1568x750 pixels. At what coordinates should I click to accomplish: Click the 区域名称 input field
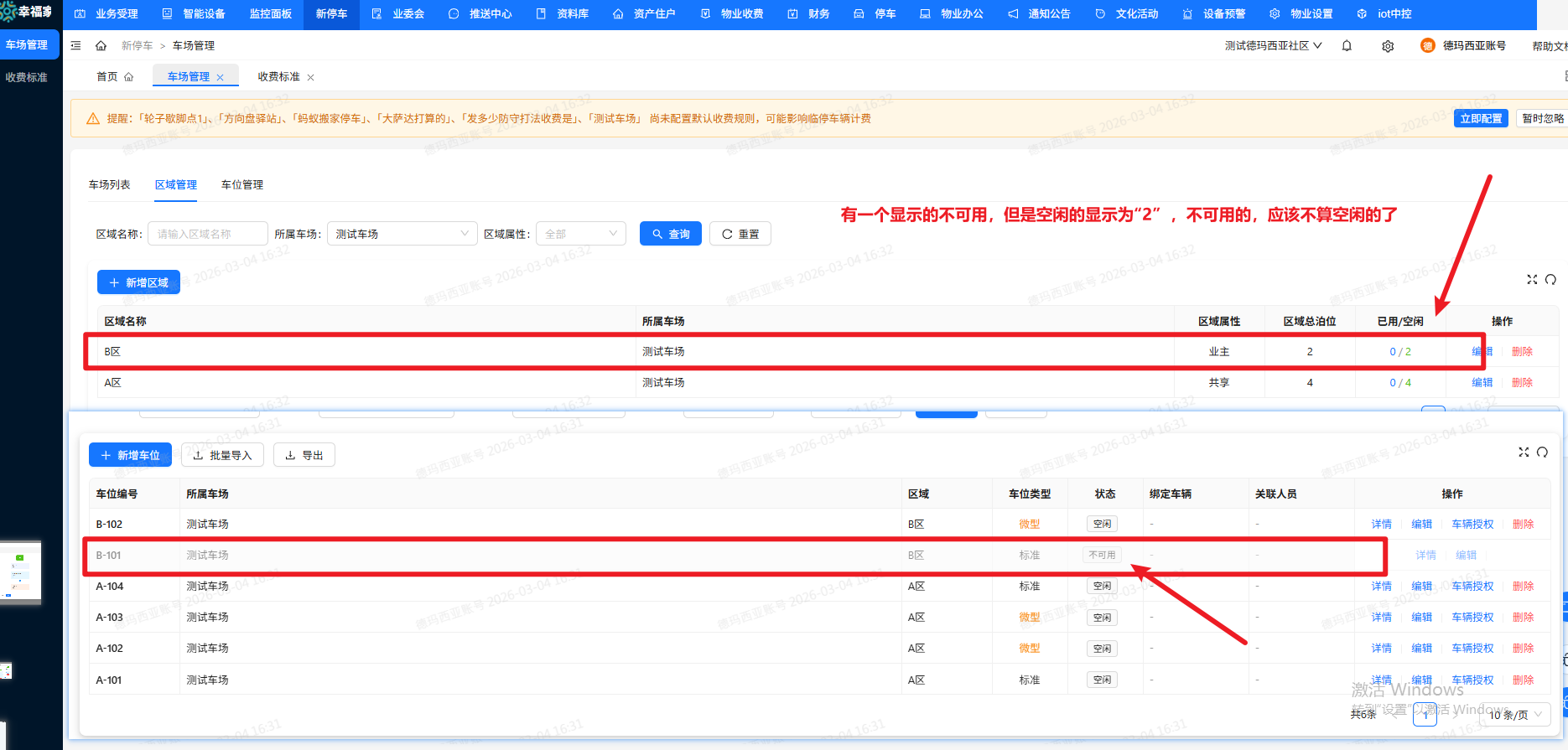tap(207, 234)
